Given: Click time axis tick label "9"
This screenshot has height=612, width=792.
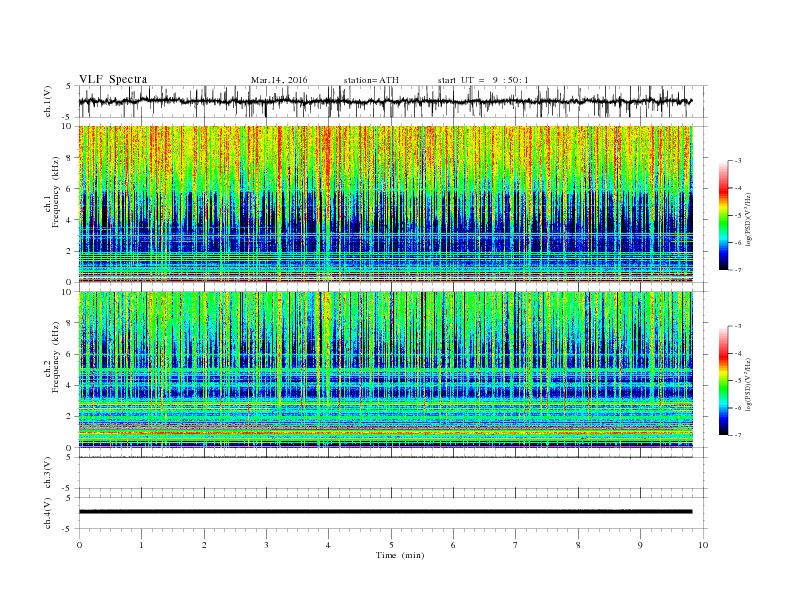Looking at the screenshot, I should click(x=640, y=545).
